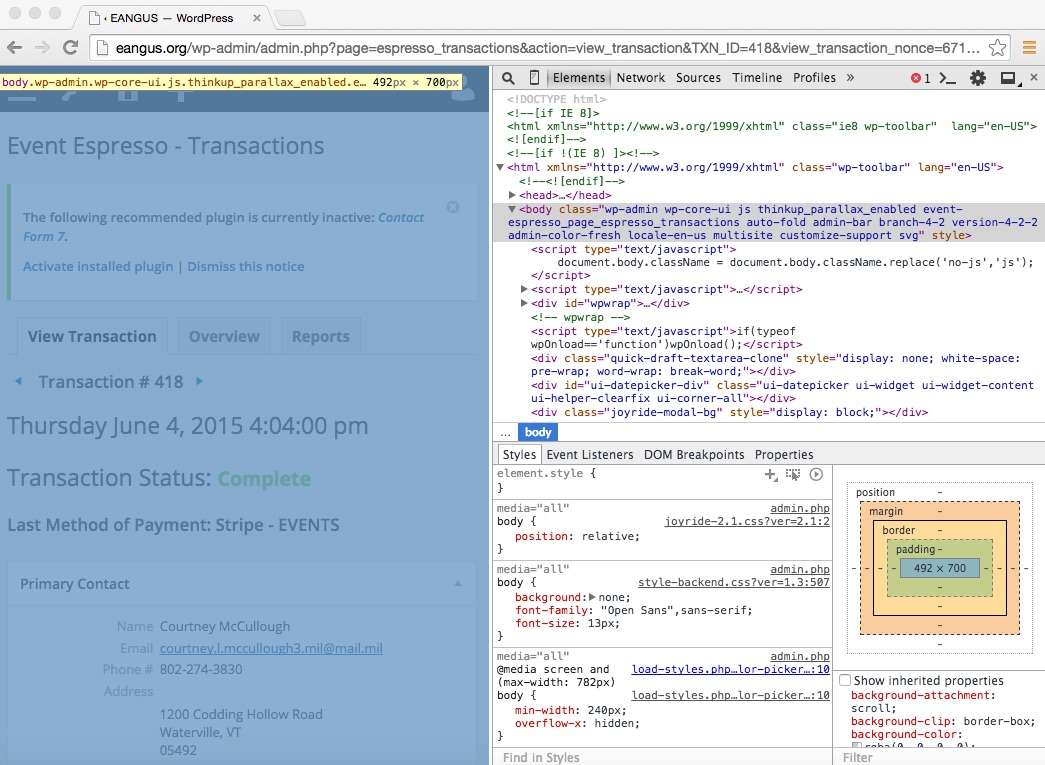
Task: Open style-backend.css?ver=1.3:507 source link
Action: [734, 582]
